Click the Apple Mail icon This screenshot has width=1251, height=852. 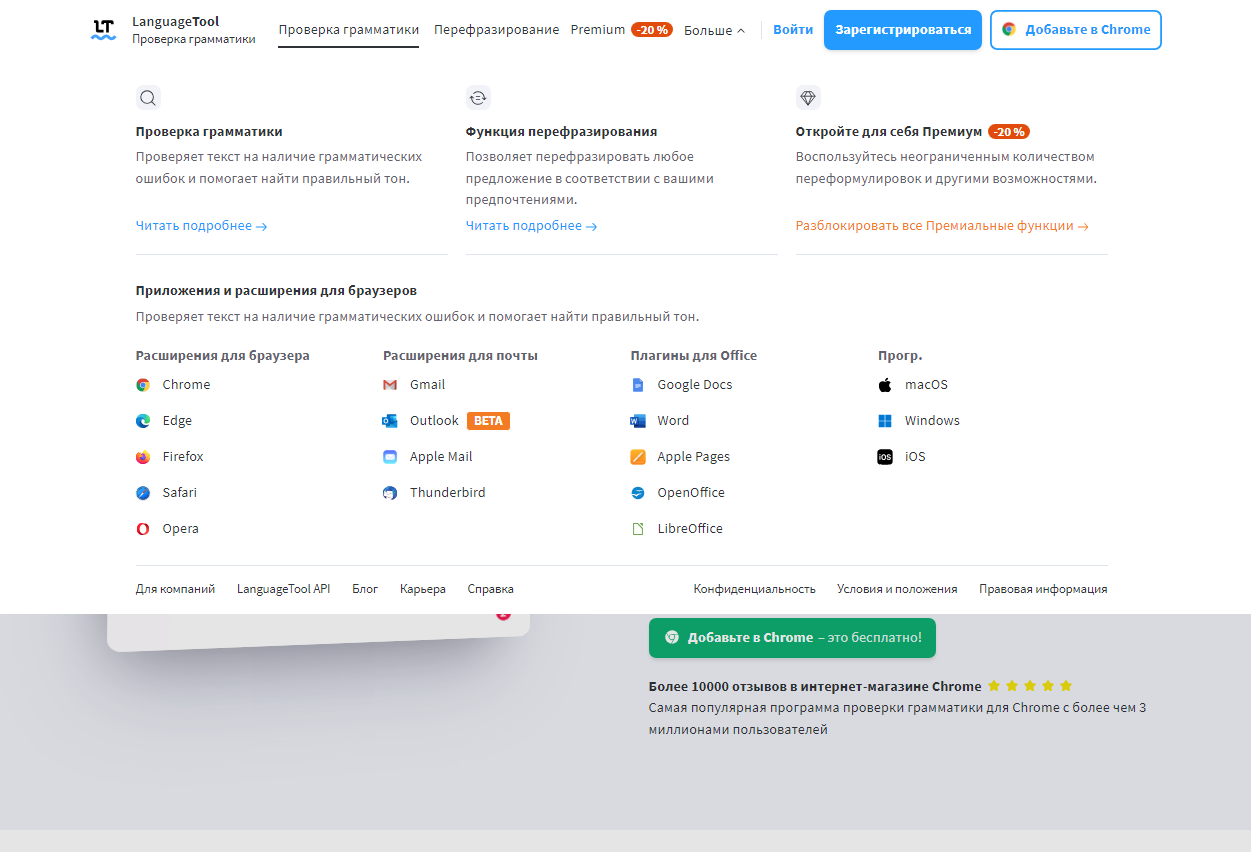[390, 457]
